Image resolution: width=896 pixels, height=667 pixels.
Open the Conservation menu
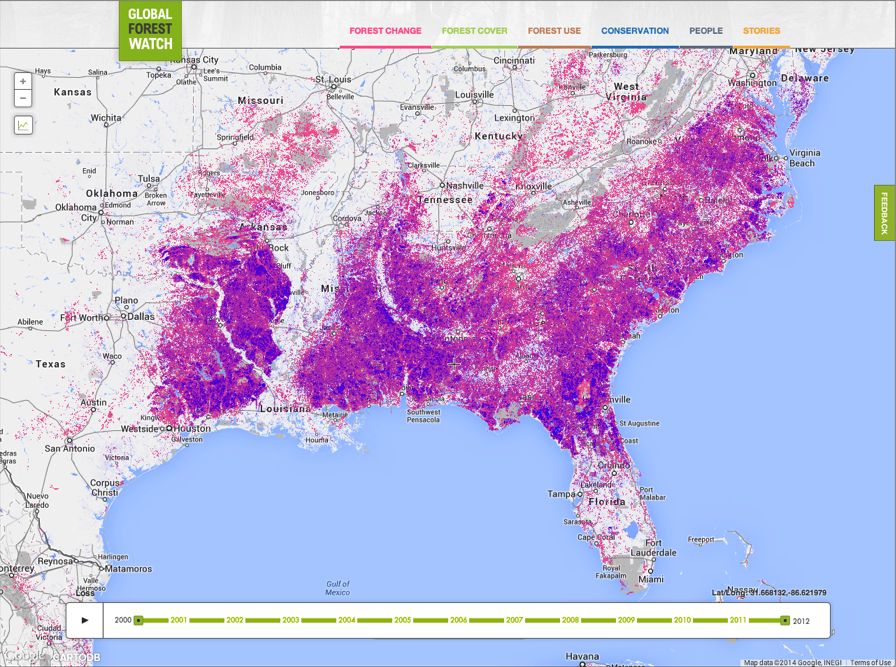[635, 31]
